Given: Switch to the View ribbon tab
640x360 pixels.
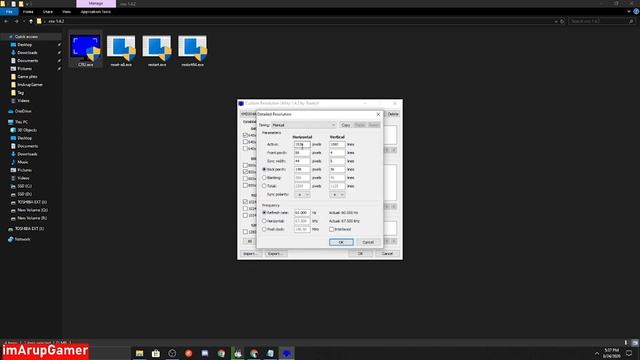Looking at the screenshot, I should tap(66, 12).
